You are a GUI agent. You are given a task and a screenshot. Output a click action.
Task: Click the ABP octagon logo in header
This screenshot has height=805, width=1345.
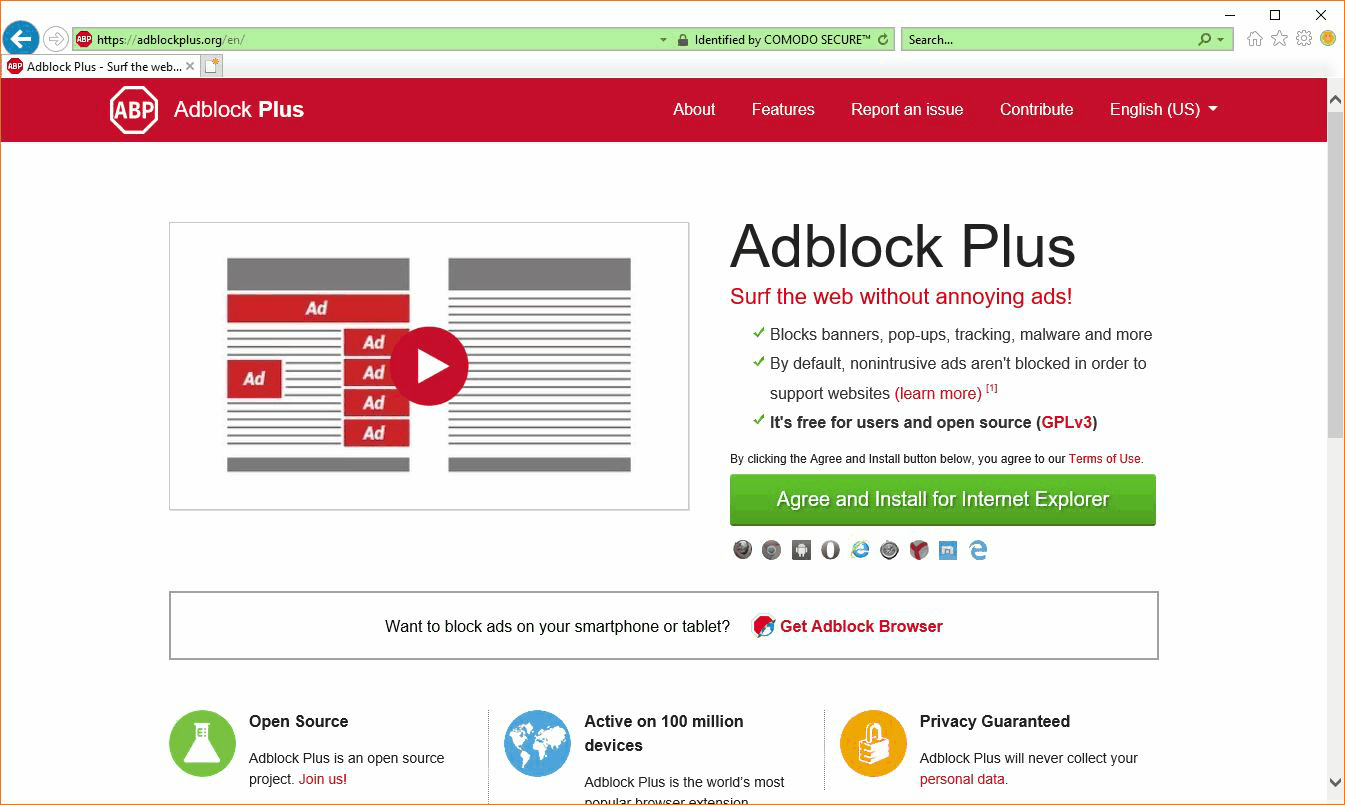point(134,109)
